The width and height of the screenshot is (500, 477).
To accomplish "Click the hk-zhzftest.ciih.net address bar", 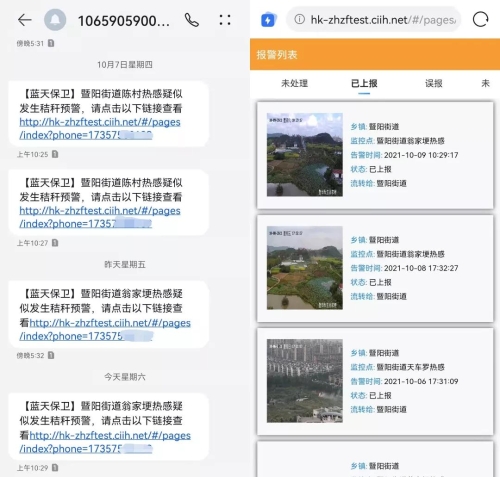I will pos(373,20).
